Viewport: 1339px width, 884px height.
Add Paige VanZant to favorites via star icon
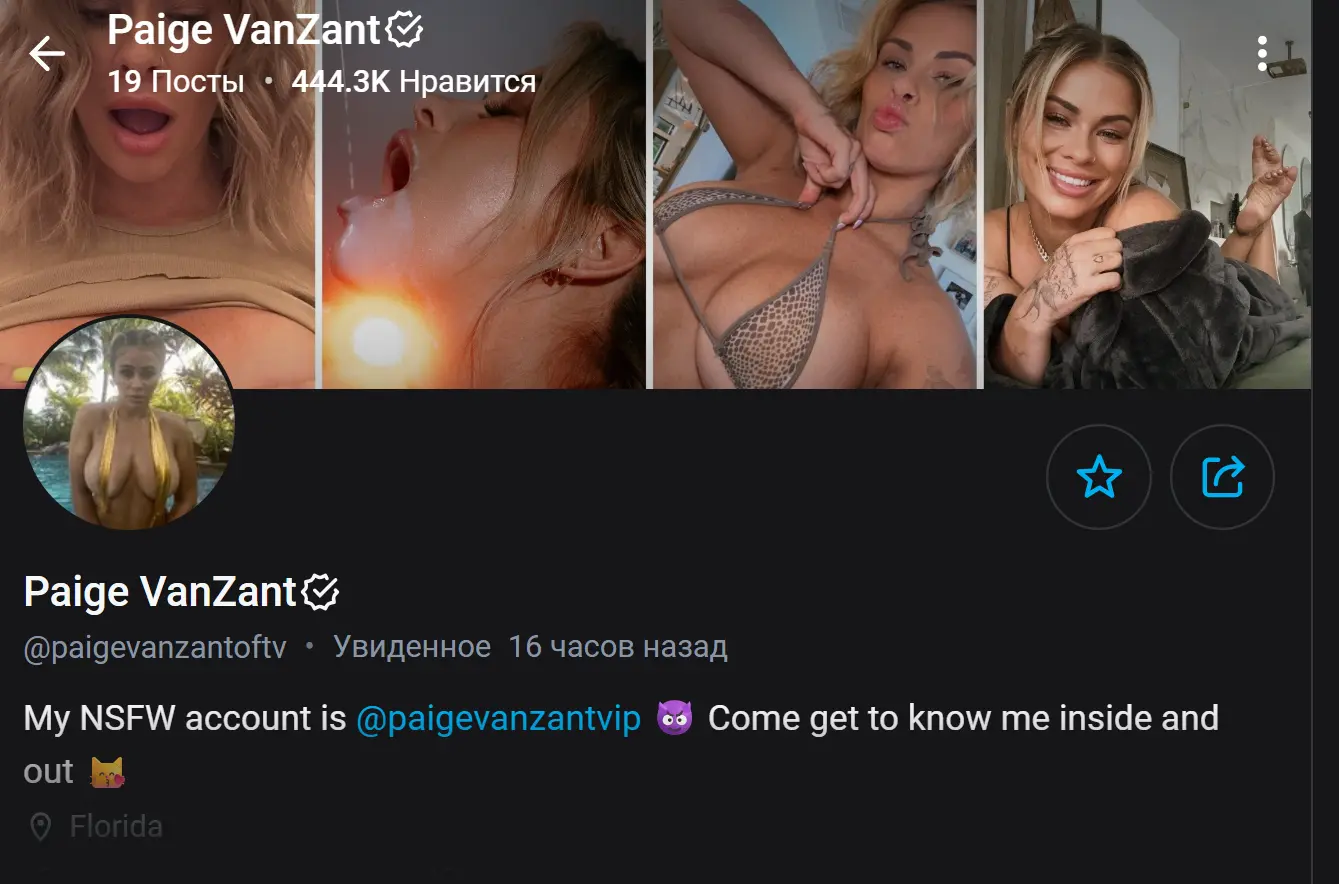1099,478
